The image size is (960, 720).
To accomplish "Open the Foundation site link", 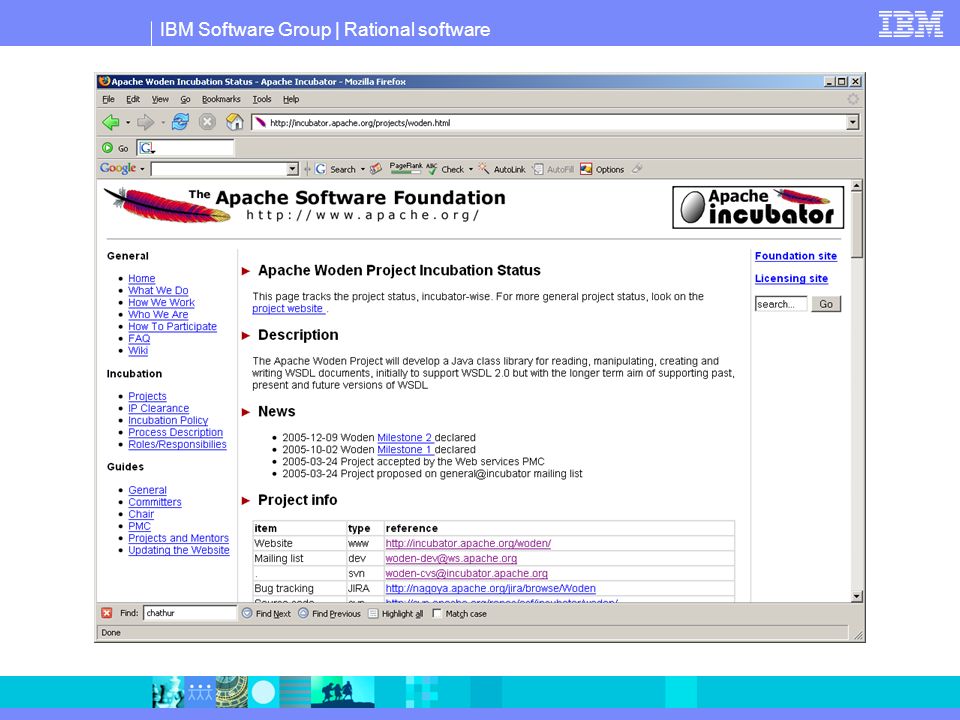I will click(795, 256).
